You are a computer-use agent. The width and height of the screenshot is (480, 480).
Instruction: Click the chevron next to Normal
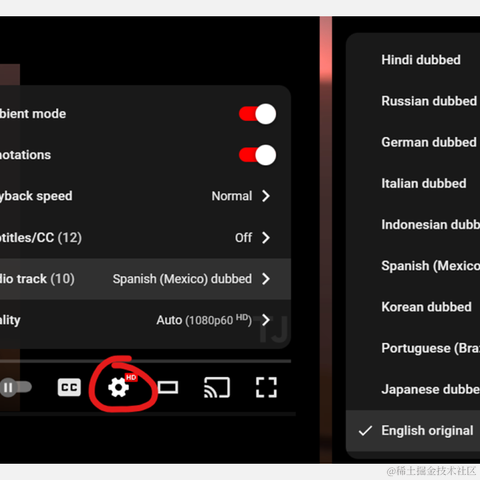[266, 196]
